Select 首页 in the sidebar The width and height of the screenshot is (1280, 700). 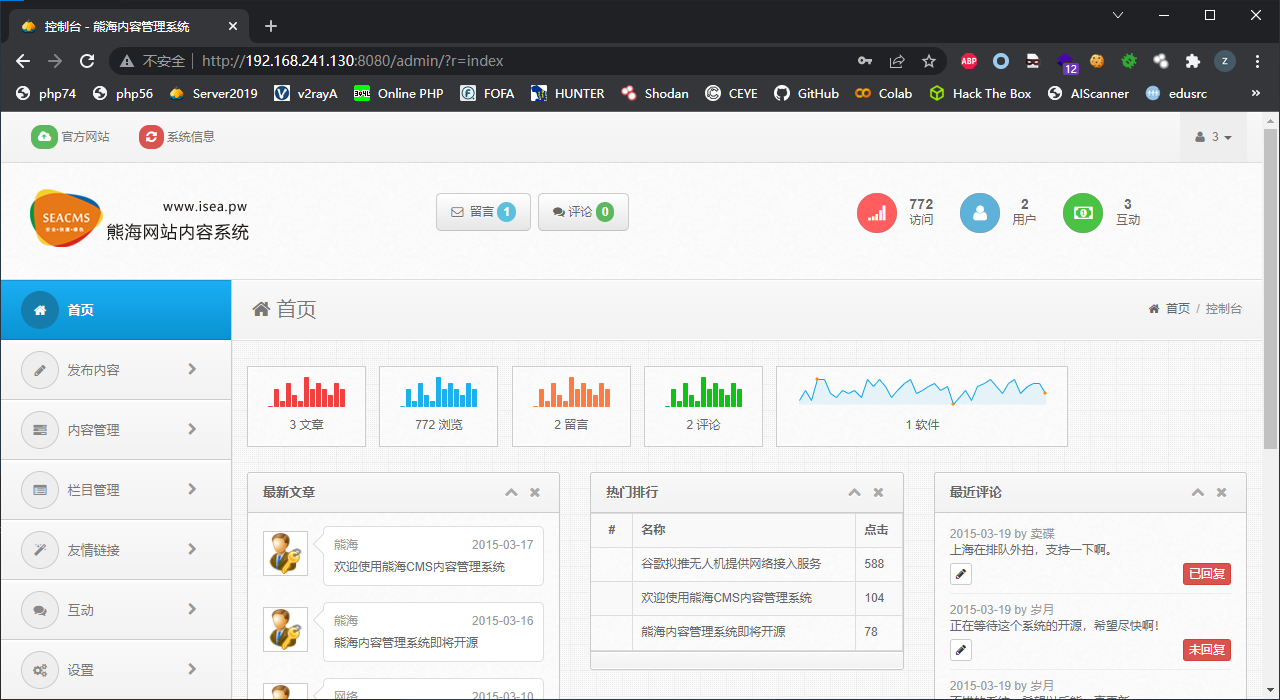(116, 310)
